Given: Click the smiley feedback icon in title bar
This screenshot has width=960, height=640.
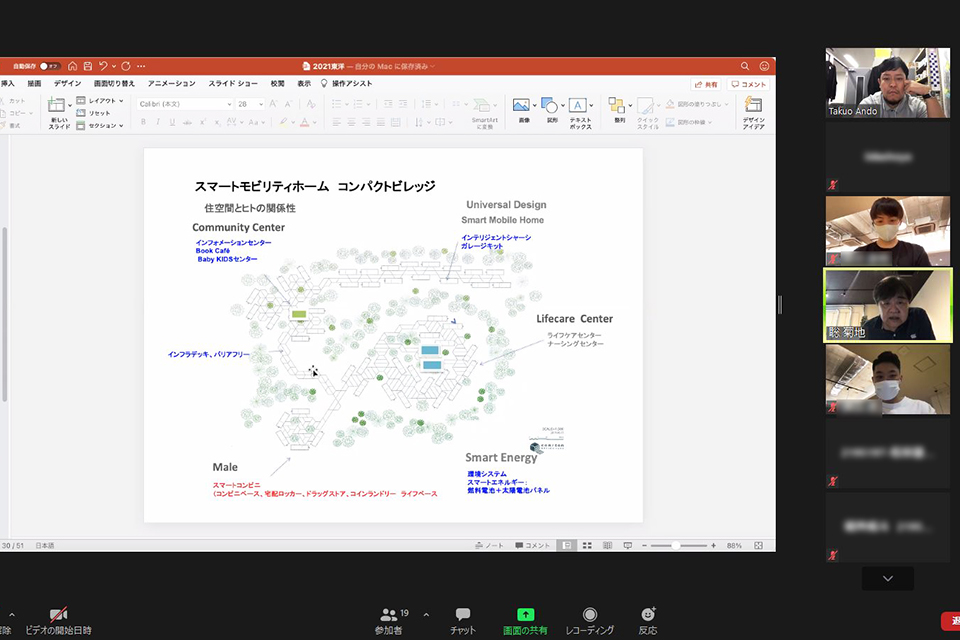Looking at the screenshot, I should coord(764,66).
